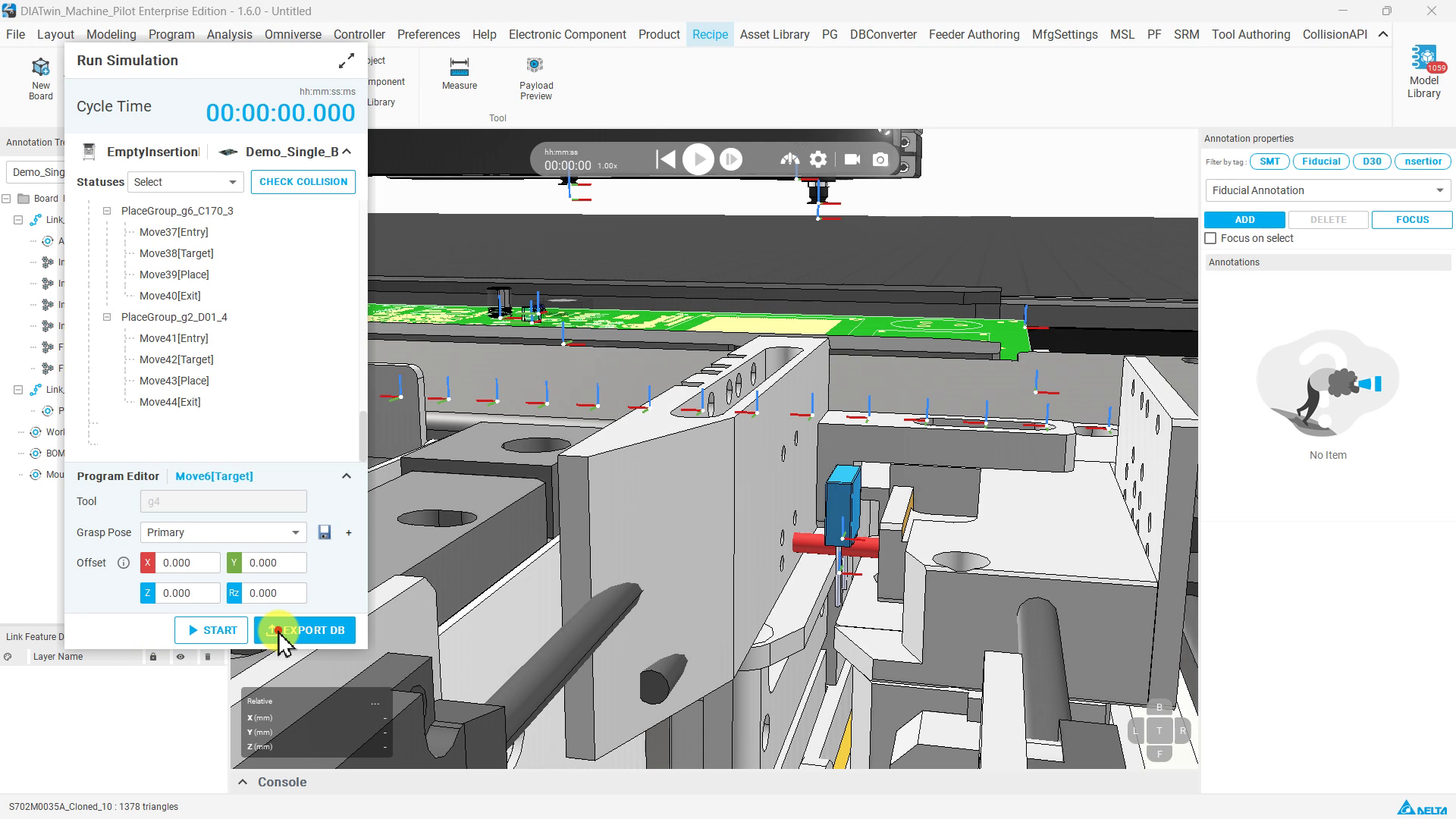Click the Offset info icon
Screen dimensions: 1456x819
pyautogui.click(x=124, y=563)
